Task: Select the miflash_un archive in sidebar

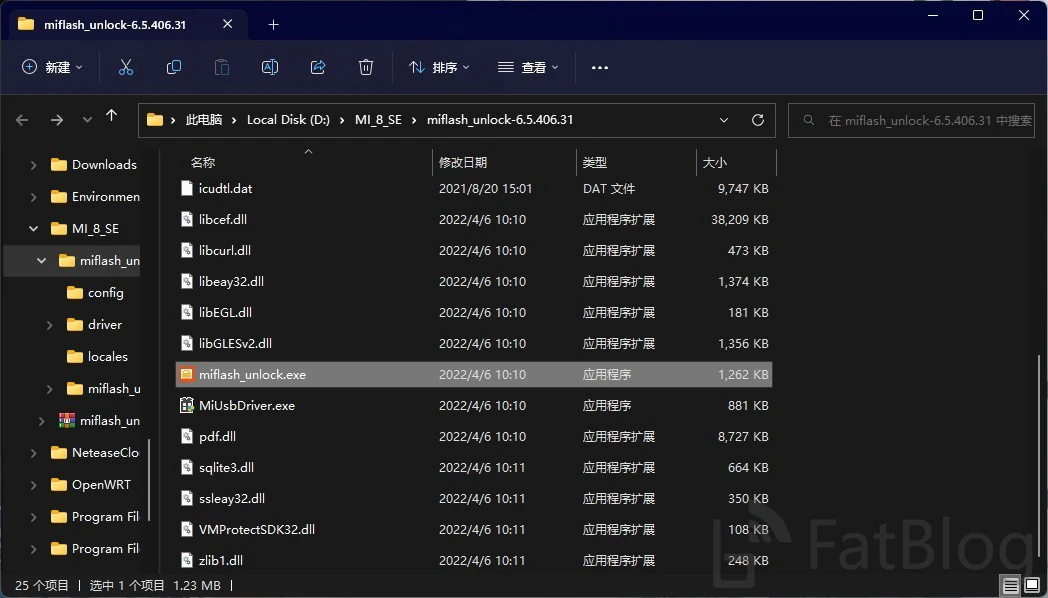Action: click(x=99, y=421)
